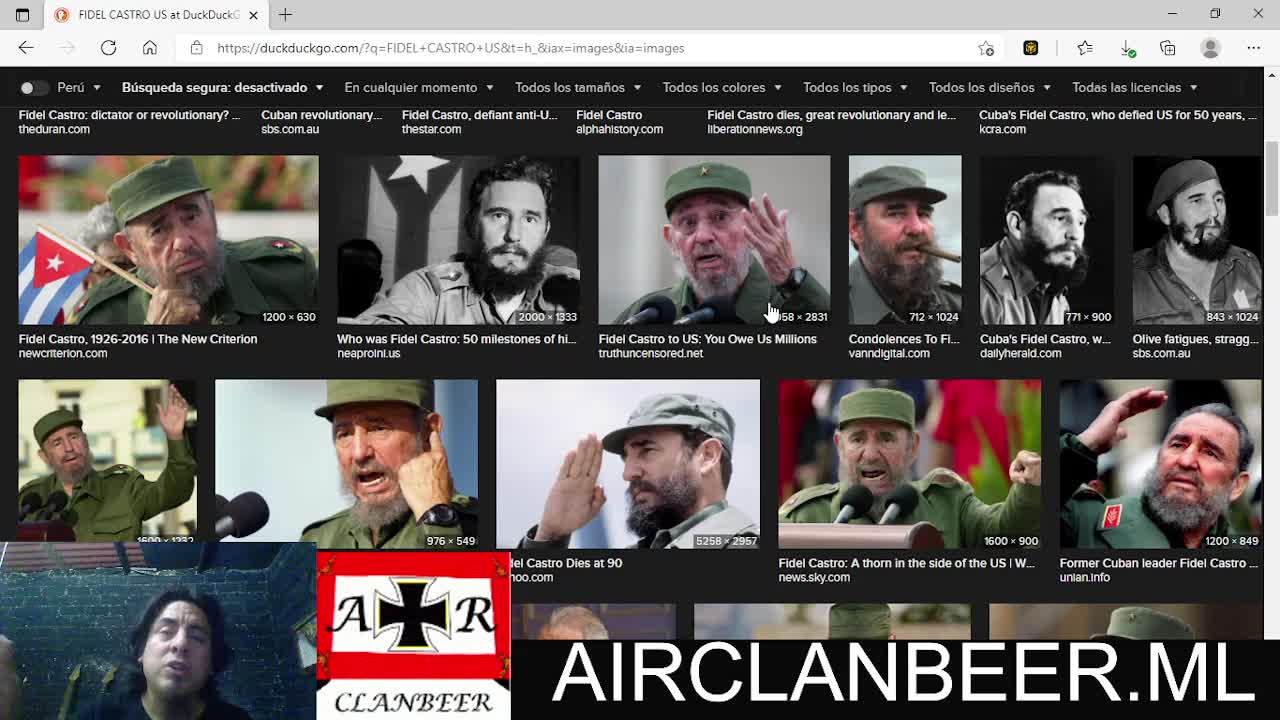Open the Castro with cigar thumbnail
The width and height of the screenshot is (1280, 720).
pos(905,240)
